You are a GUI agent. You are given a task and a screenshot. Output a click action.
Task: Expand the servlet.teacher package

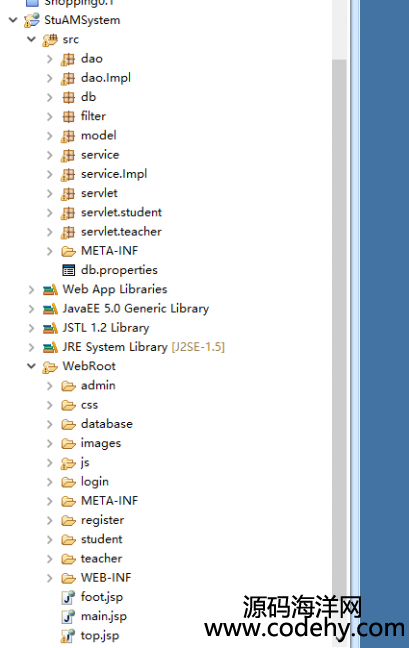pyautogui.click(x=50, y=232)
